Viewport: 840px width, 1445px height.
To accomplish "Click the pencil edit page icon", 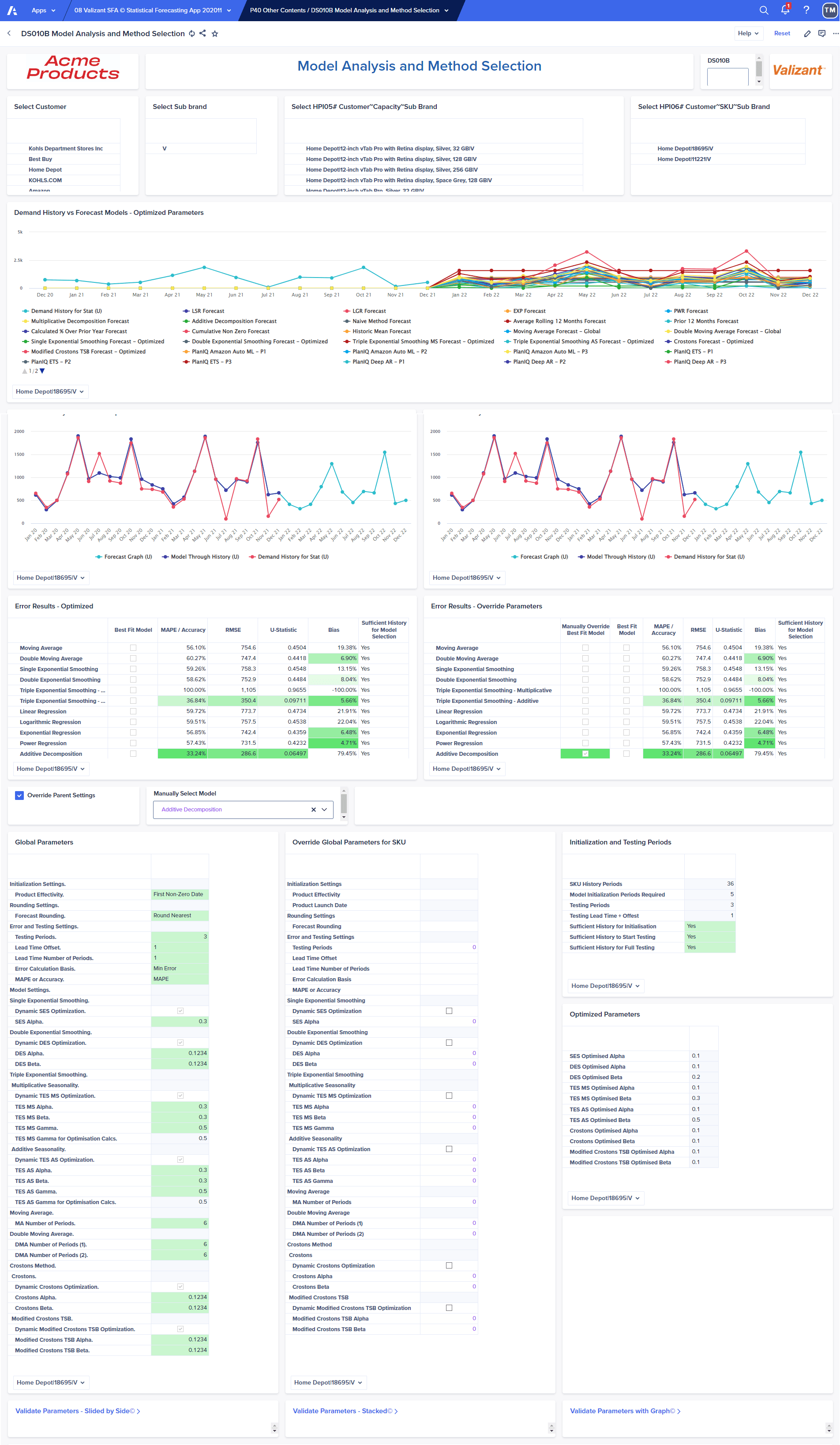I will [807, 34].
